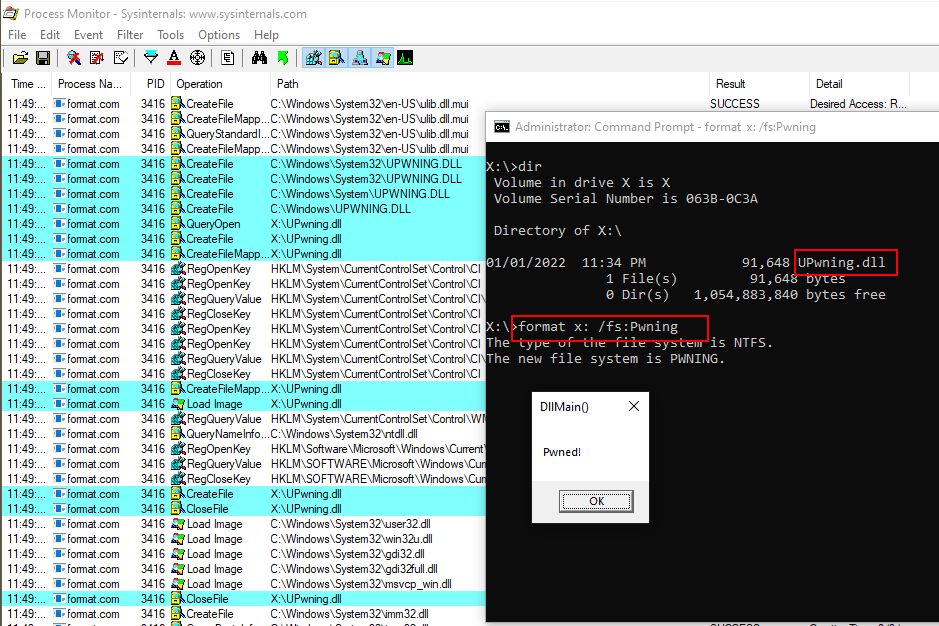Click 'Desired Access: R...' detail cell
Viewport: 939px width, 626px height.
tap(858, 104)
